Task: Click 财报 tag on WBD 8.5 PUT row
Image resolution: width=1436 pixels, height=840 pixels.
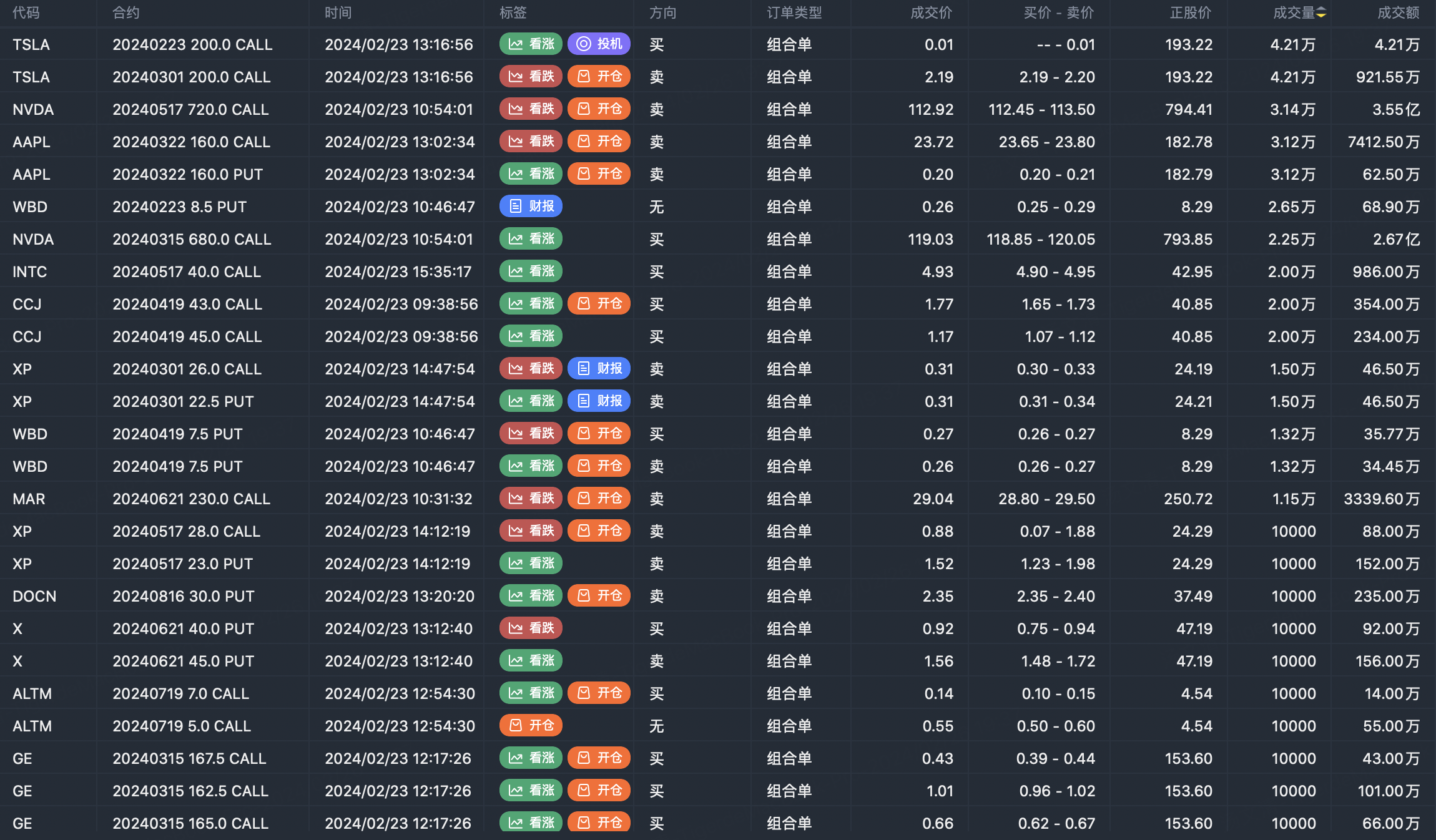Action: tap(531, 206)
